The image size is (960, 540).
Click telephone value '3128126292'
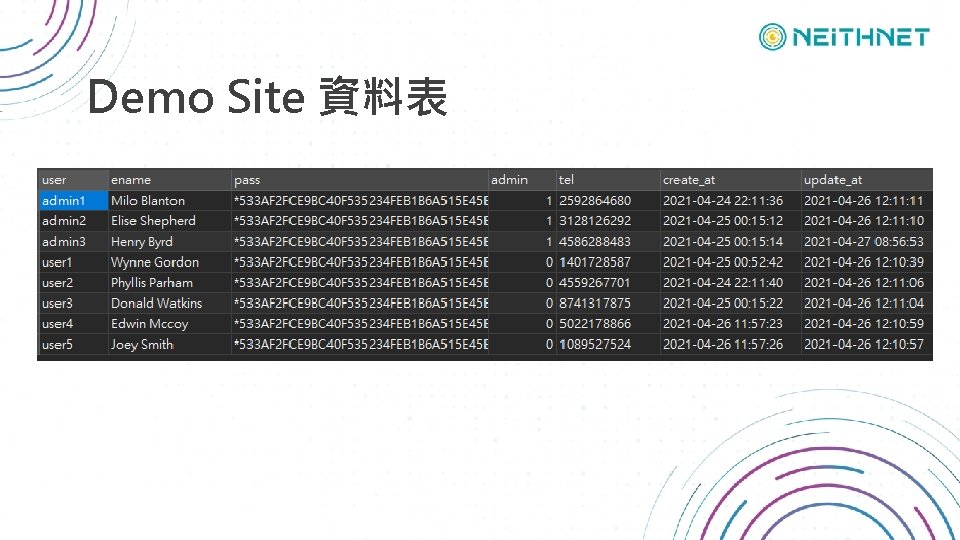tap(594, 221)
